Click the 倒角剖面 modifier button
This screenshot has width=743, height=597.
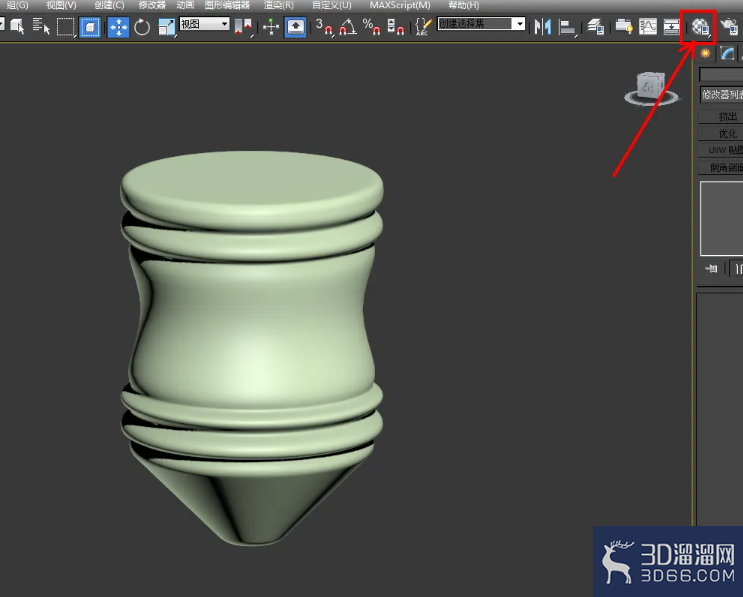tap(721, 167)
